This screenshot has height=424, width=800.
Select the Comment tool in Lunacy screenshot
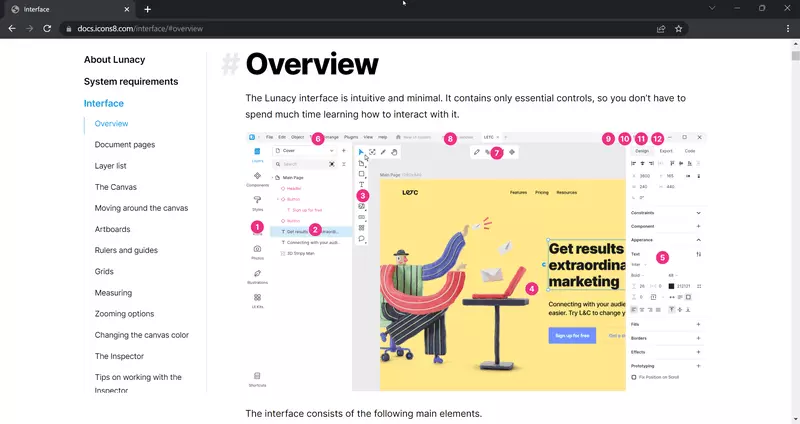click(361, 239)
